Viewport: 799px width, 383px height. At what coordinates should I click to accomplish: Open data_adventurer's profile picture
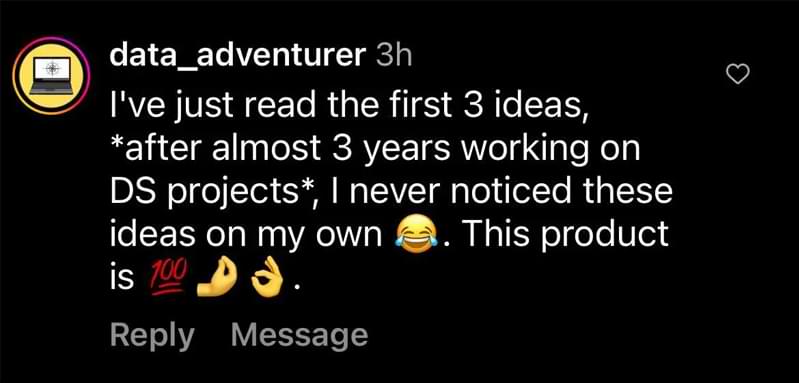pyautogui.click(x=51, y=75)
